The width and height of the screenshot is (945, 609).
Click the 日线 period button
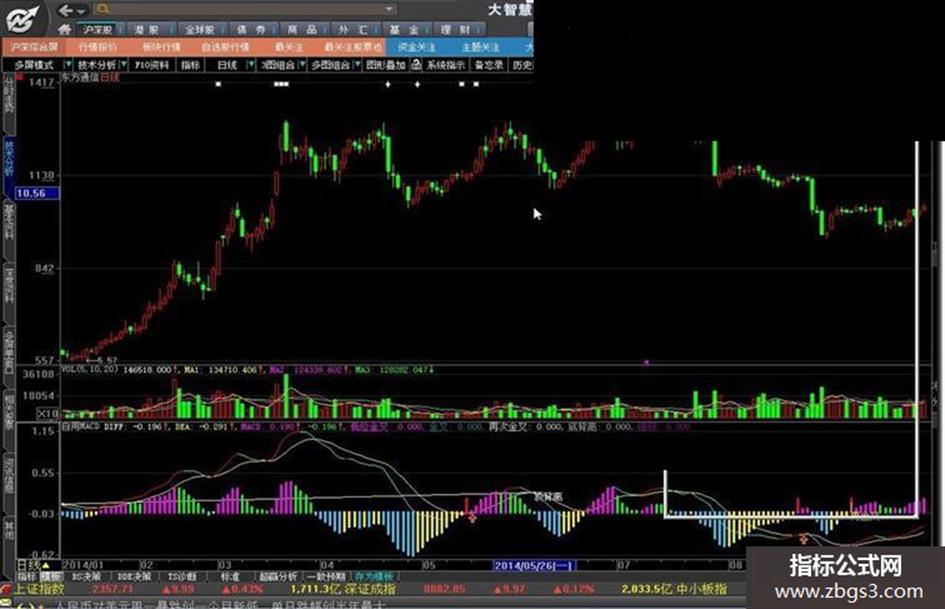coord(227,65)
